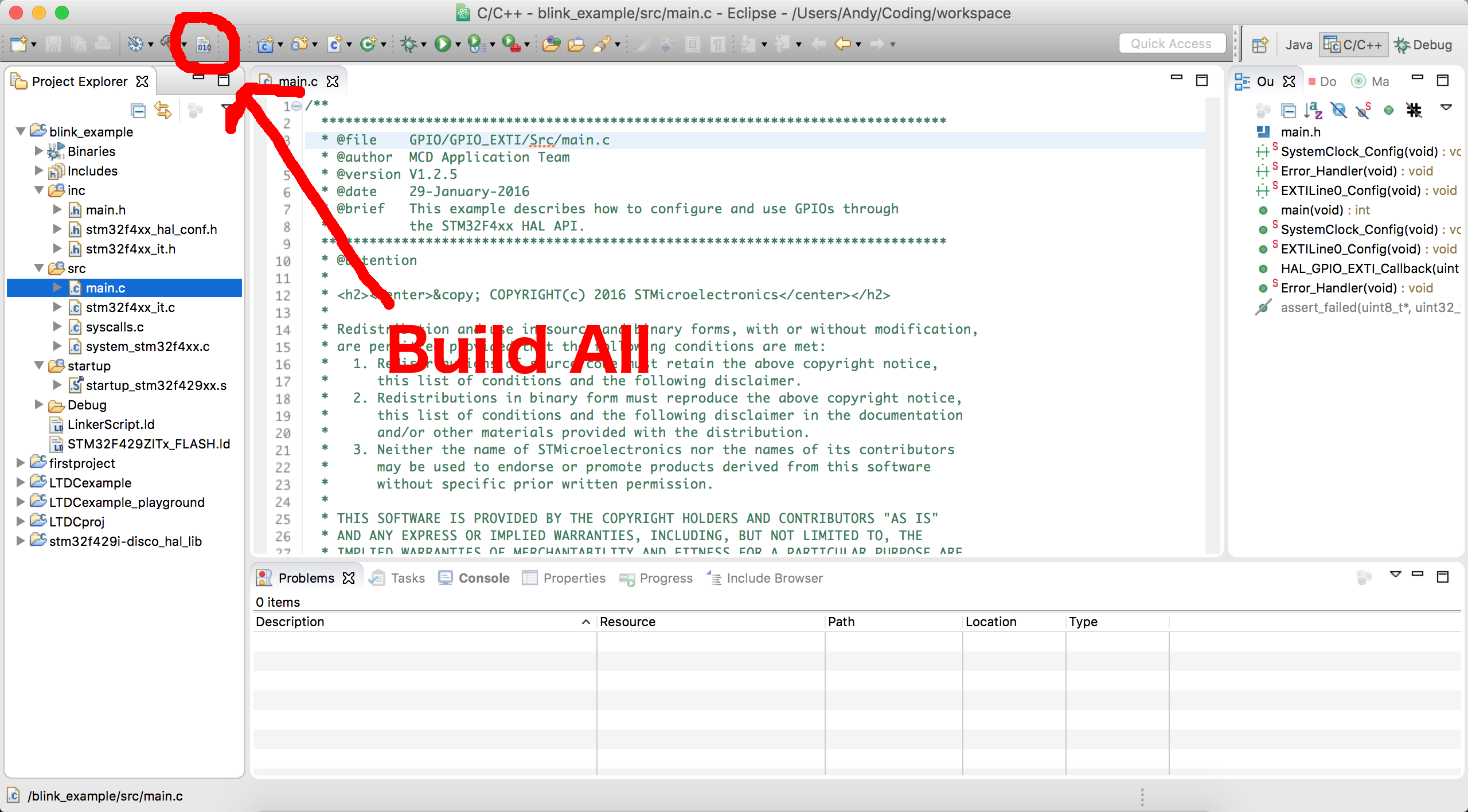
Task: Click the build configuration manage icon
Action: pyautogui.click(x=135, y=44)
